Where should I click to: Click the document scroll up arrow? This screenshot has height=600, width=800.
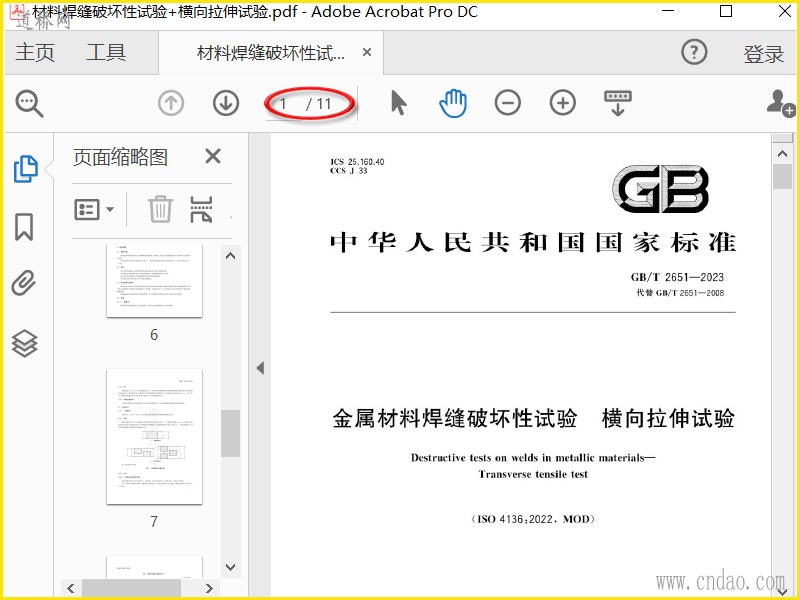pyautogui.click(x=782, y=154)
